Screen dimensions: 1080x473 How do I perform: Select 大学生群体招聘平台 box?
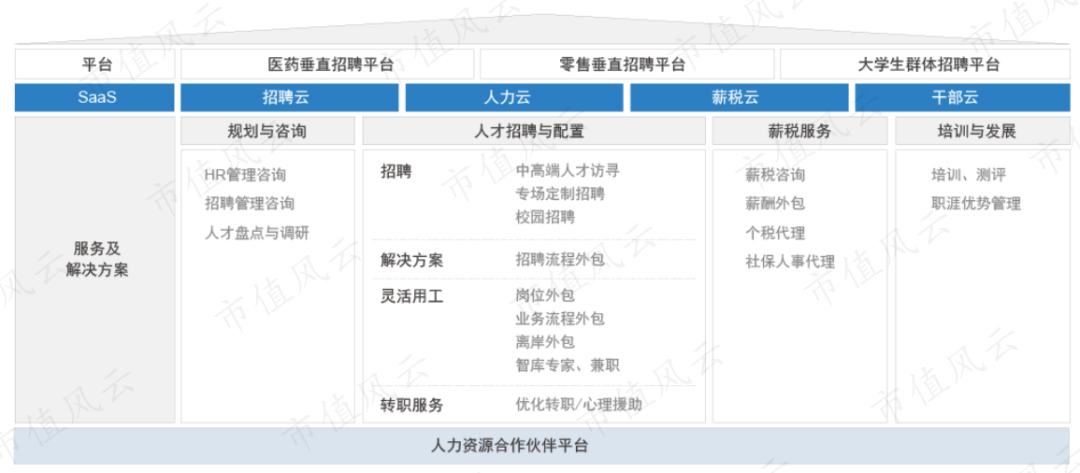[x=925, y=64]
